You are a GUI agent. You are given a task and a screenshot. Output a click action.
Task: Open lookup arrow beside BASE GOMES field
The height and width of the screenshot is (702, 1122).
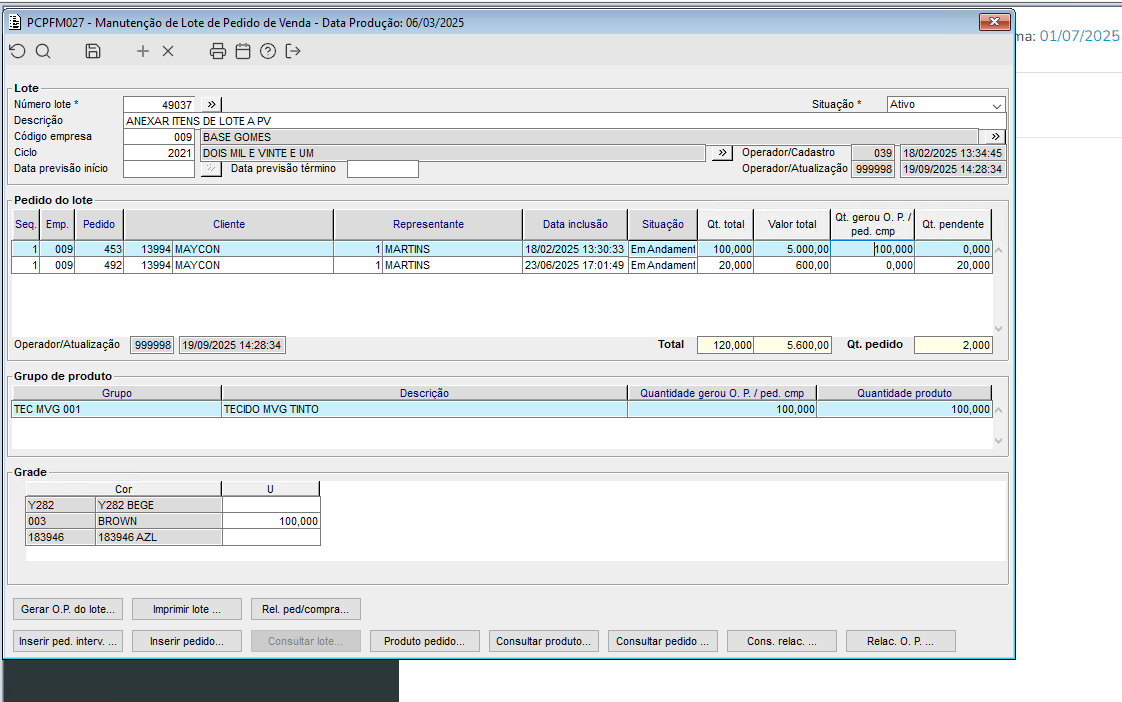pyautogui.click(x=995, y=136)
